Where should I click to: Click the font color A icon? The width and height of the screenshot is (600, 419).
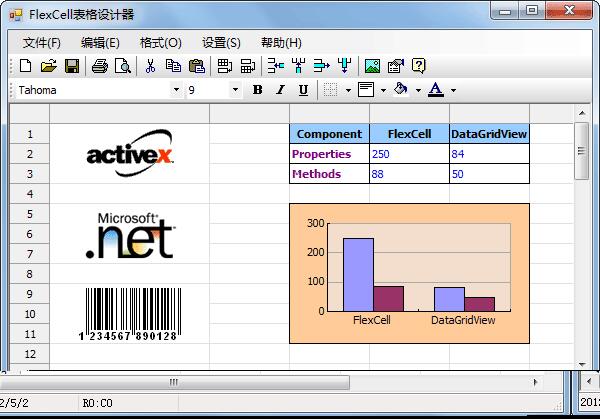pos(435,90)
